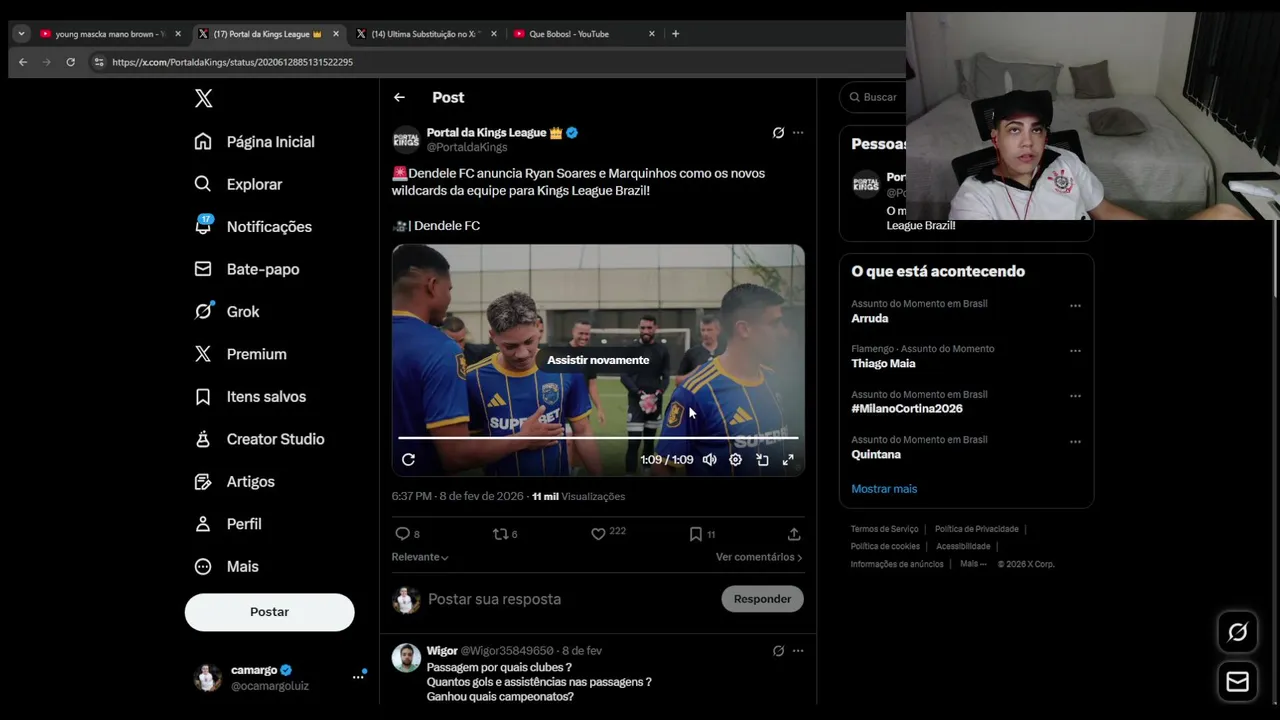Go back with the Post arrow

[399, 97]
